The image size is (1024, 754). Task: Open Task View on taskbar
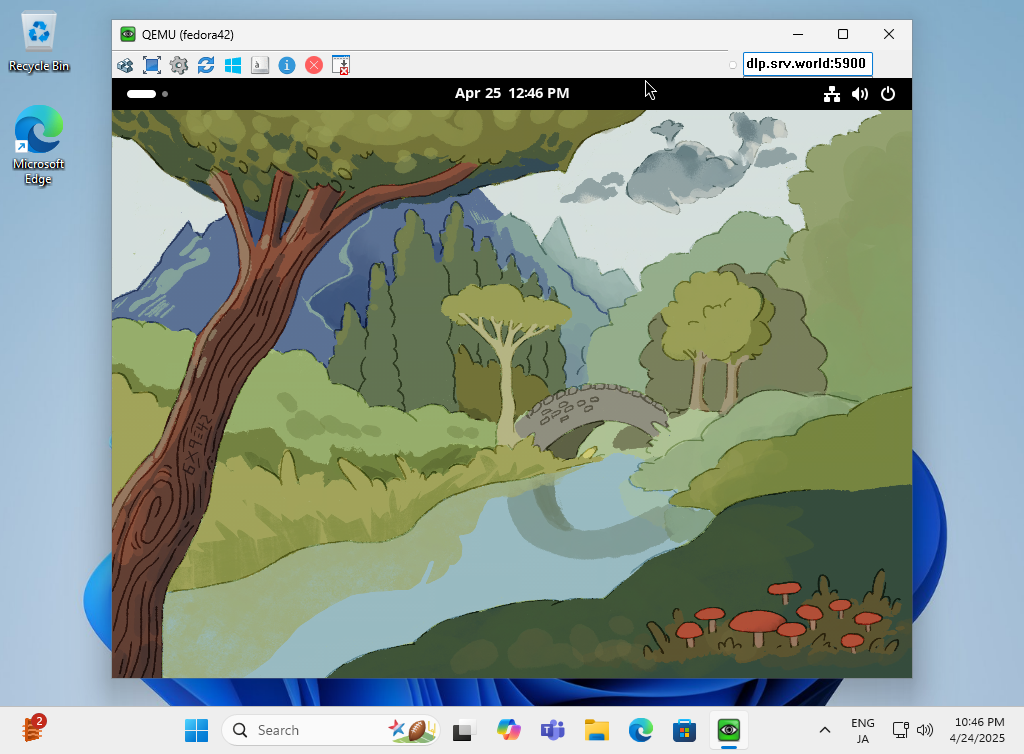[463, 730]
